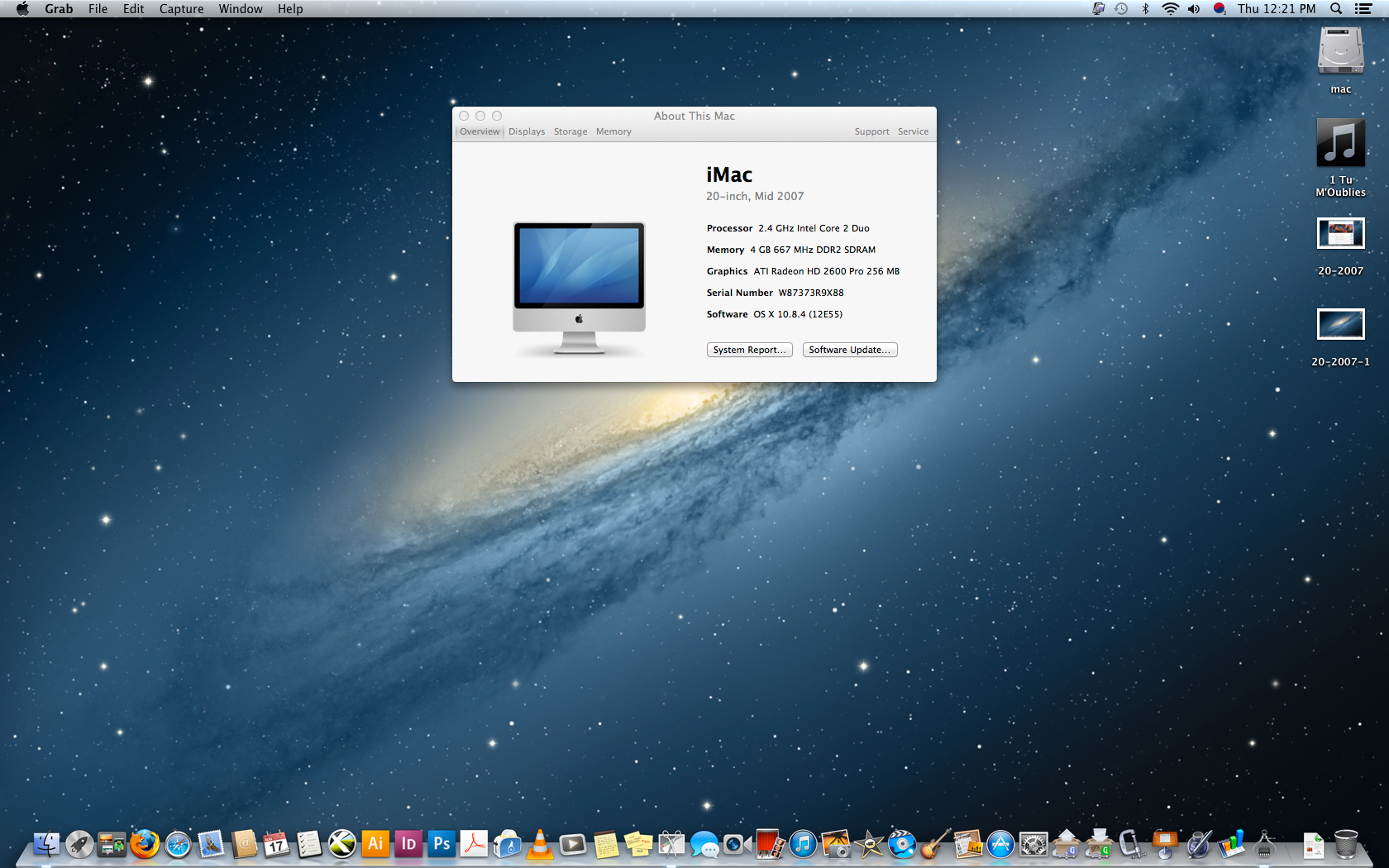Image resolution: width=1389 pixels, height=868 pixels.
Task: Open VLC media player in dock
Action: (540, 844)
